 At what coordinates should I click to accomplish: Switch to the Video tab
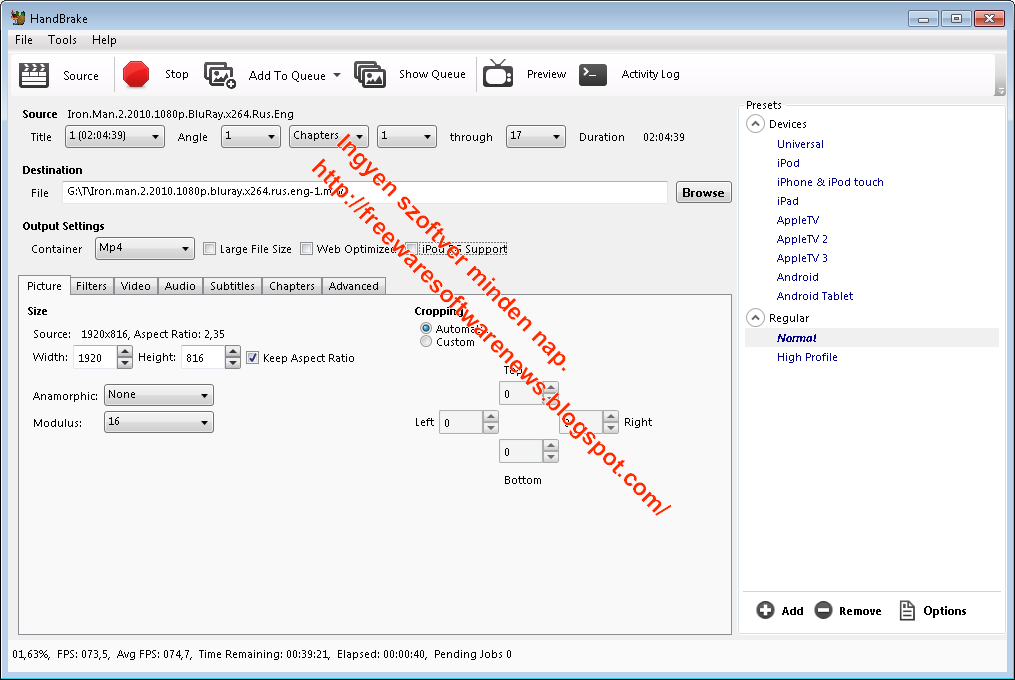135,286
